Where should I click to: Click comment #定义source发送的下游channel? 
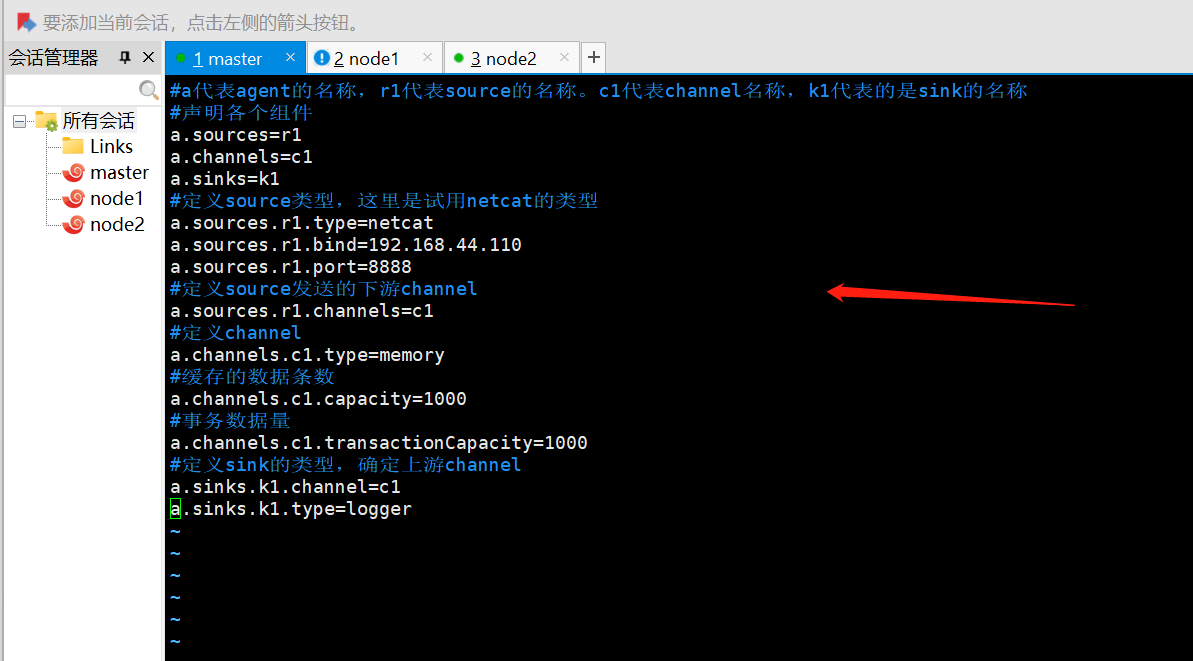[323, 289]
